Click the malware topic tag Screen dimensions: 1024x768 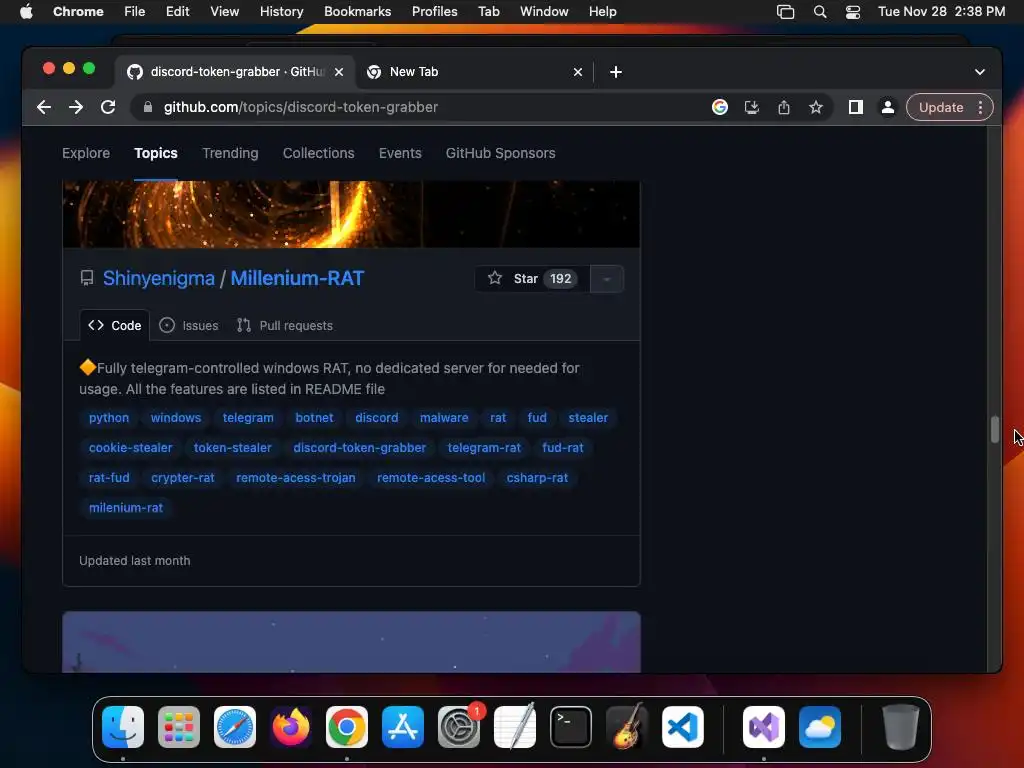pyautogui.click(x=444, y=418)
